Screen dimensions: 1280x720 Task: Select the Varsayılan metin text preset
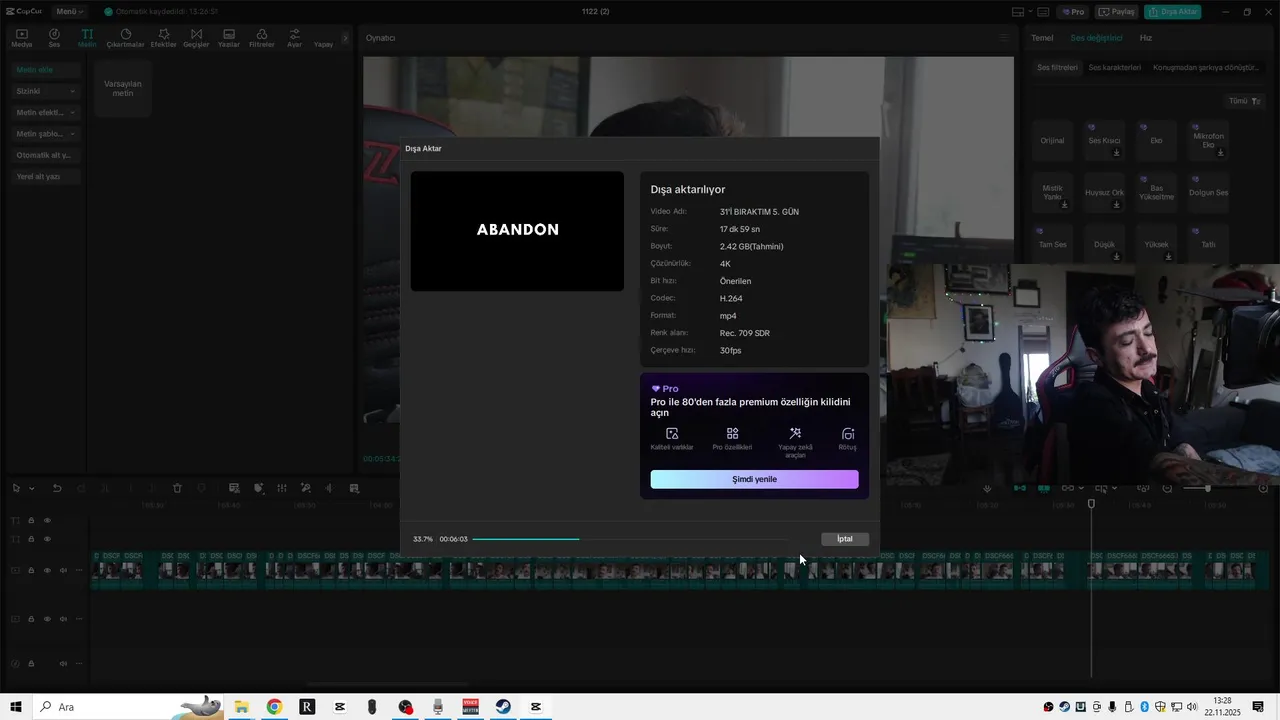coord(123,88)
